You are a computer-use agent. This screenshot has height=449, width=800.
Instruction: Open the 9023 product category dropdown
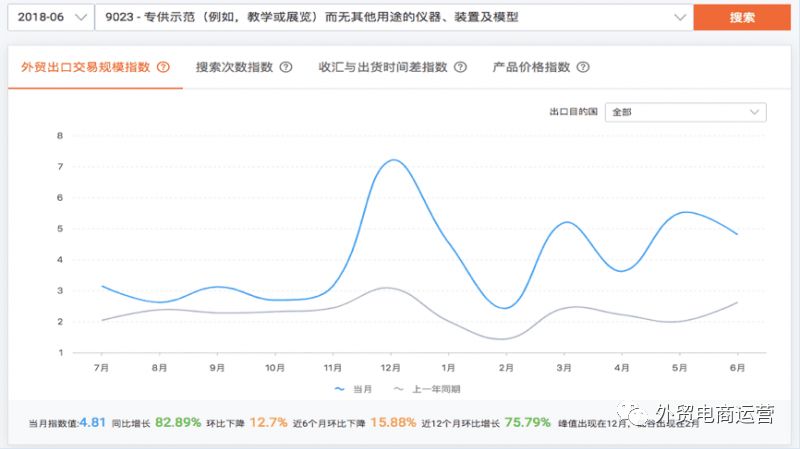pyautogui.click(x=394, y=17)
